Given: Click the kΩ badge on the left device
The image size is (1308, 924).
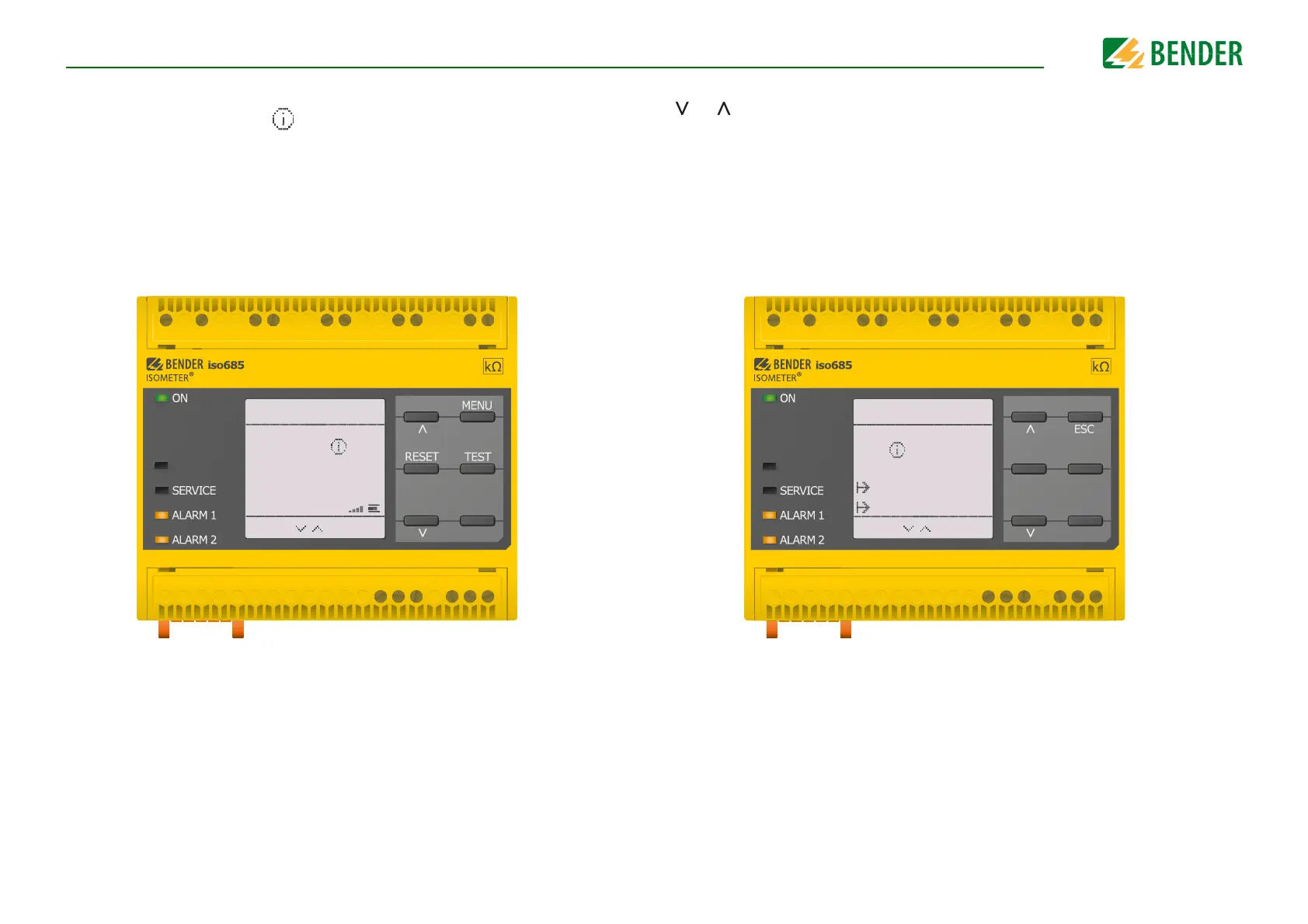Looking at the screenshot, I should pyautogui.click(x=493, y=366).
